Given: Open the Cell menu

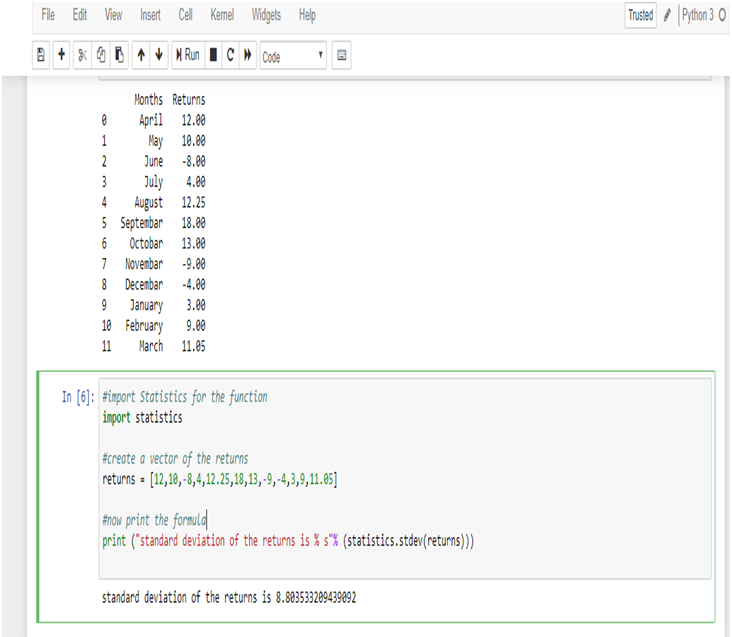Looking at the screenshot, I should [x=185, y=15].
